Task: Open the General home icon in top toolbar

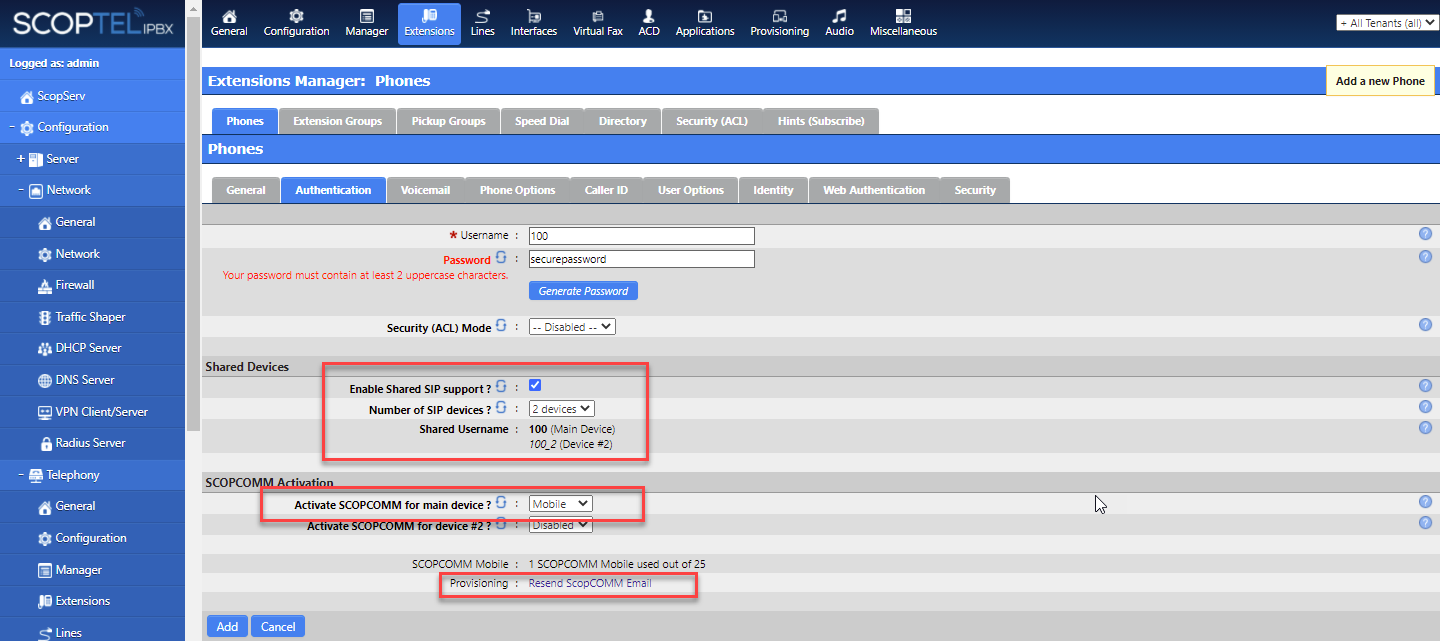Action: 229,23
